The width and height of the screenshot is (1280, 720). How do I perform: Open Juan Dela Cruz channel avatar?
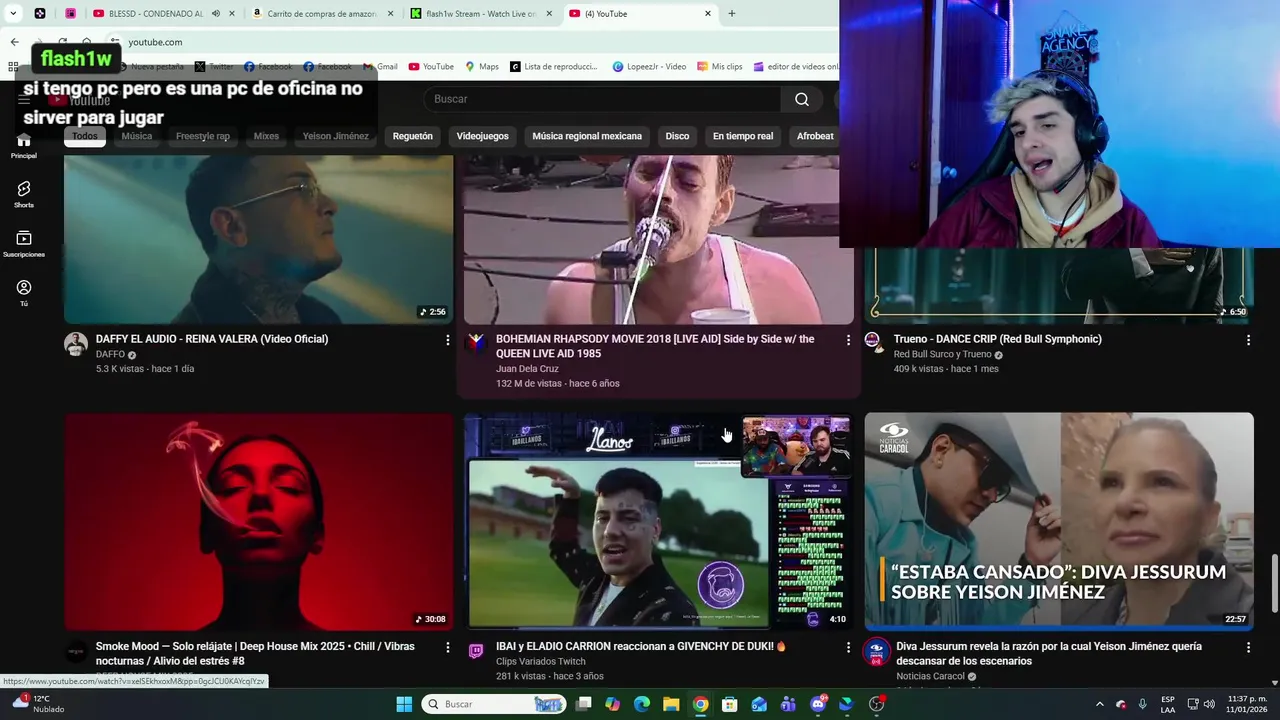[x=476, y=343]
